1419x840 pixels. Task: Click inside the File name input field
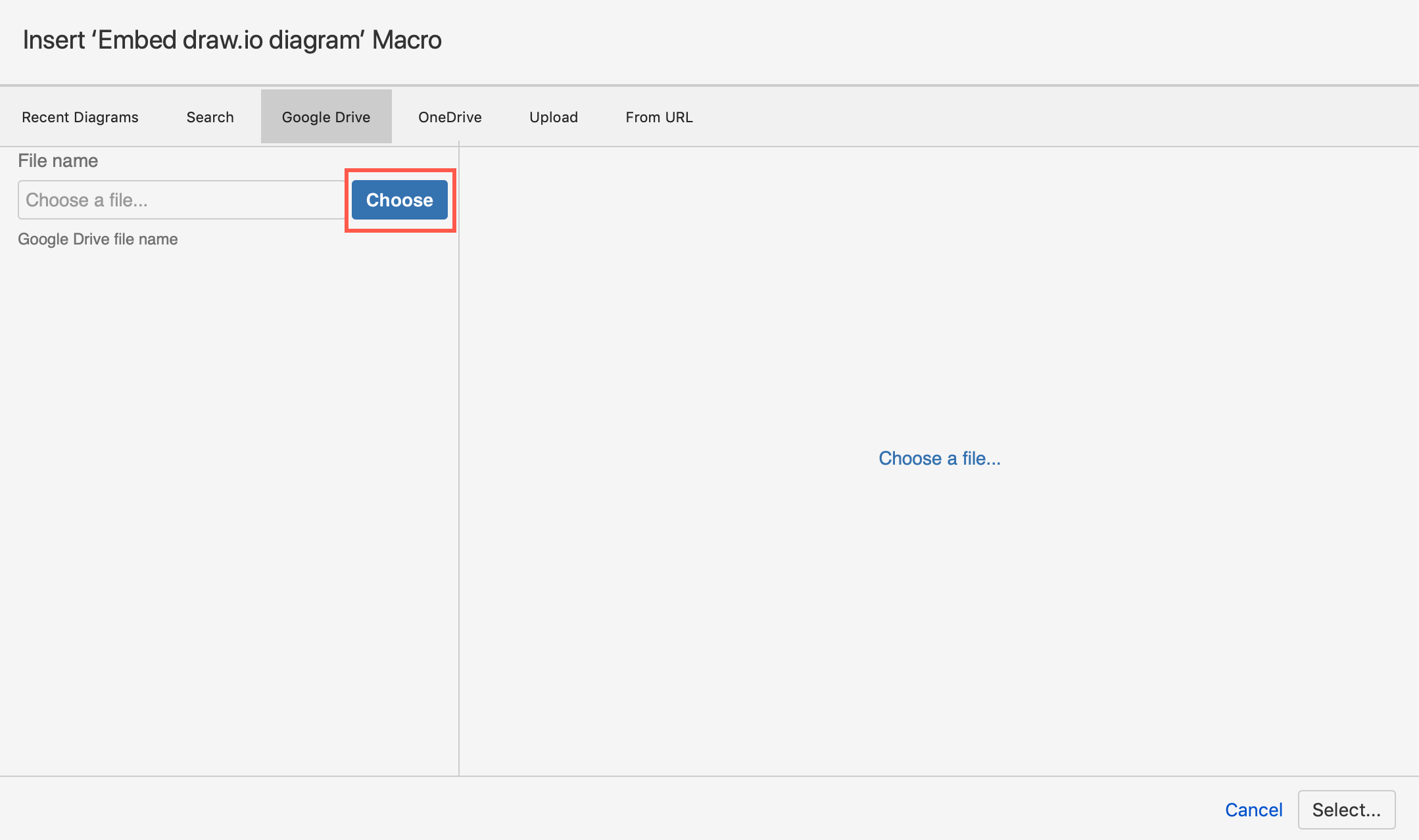click(x=182, y=200)
